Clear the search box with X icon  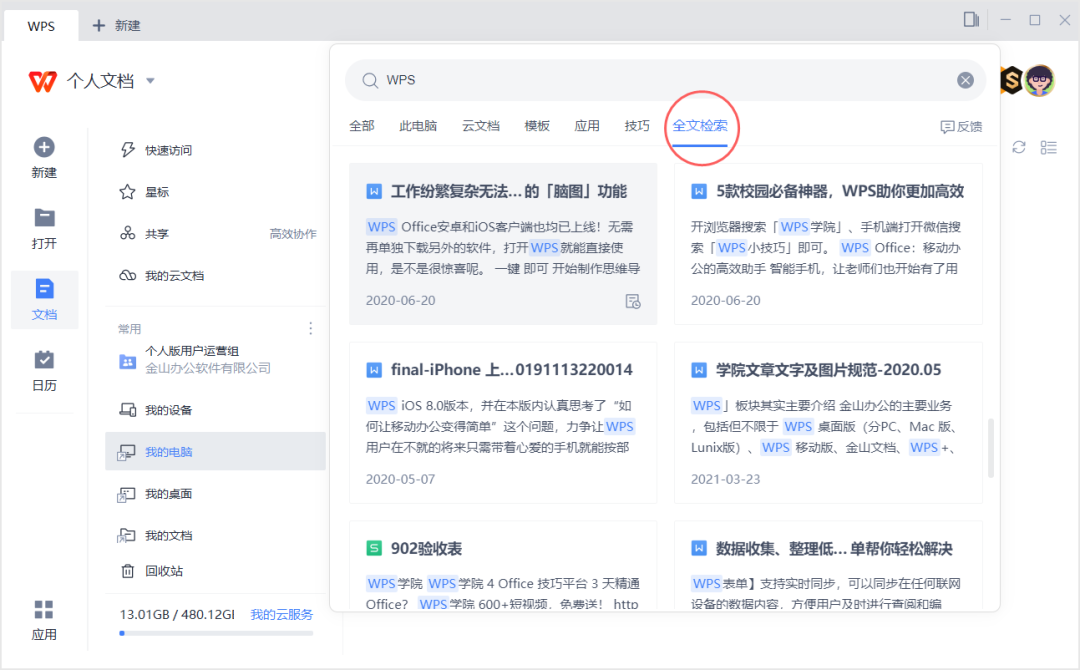coord(965,80)
